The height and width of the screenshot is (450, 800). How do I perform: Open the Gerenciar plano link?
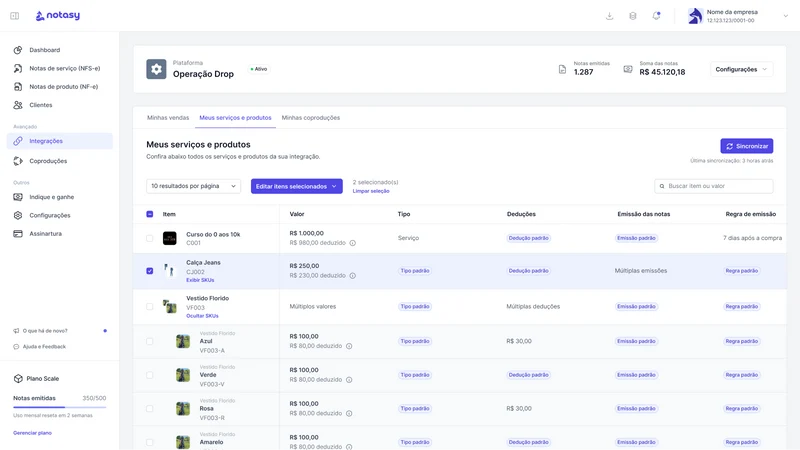[x=32, y=433]
